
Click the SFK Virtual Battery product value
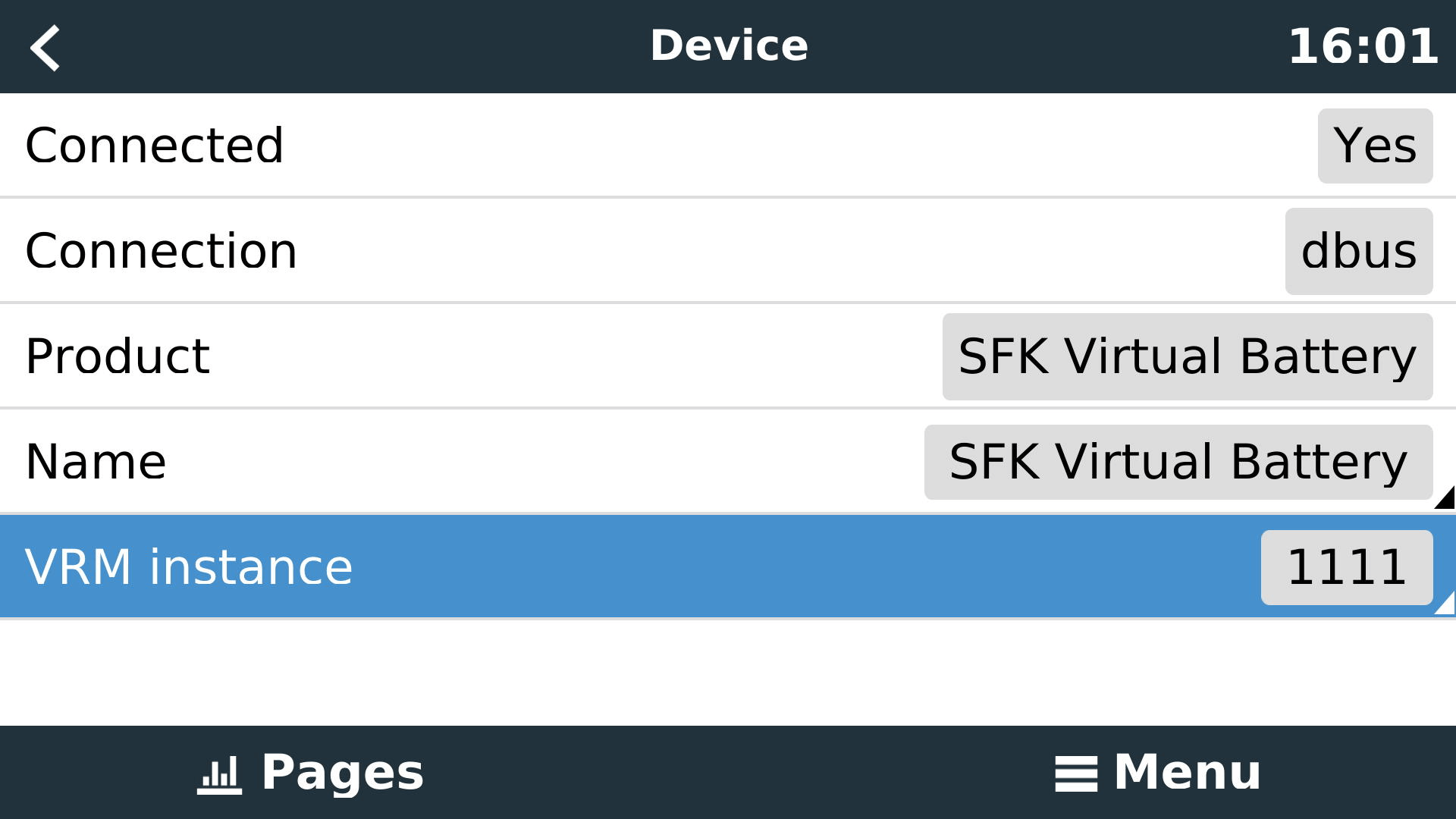1187,355
